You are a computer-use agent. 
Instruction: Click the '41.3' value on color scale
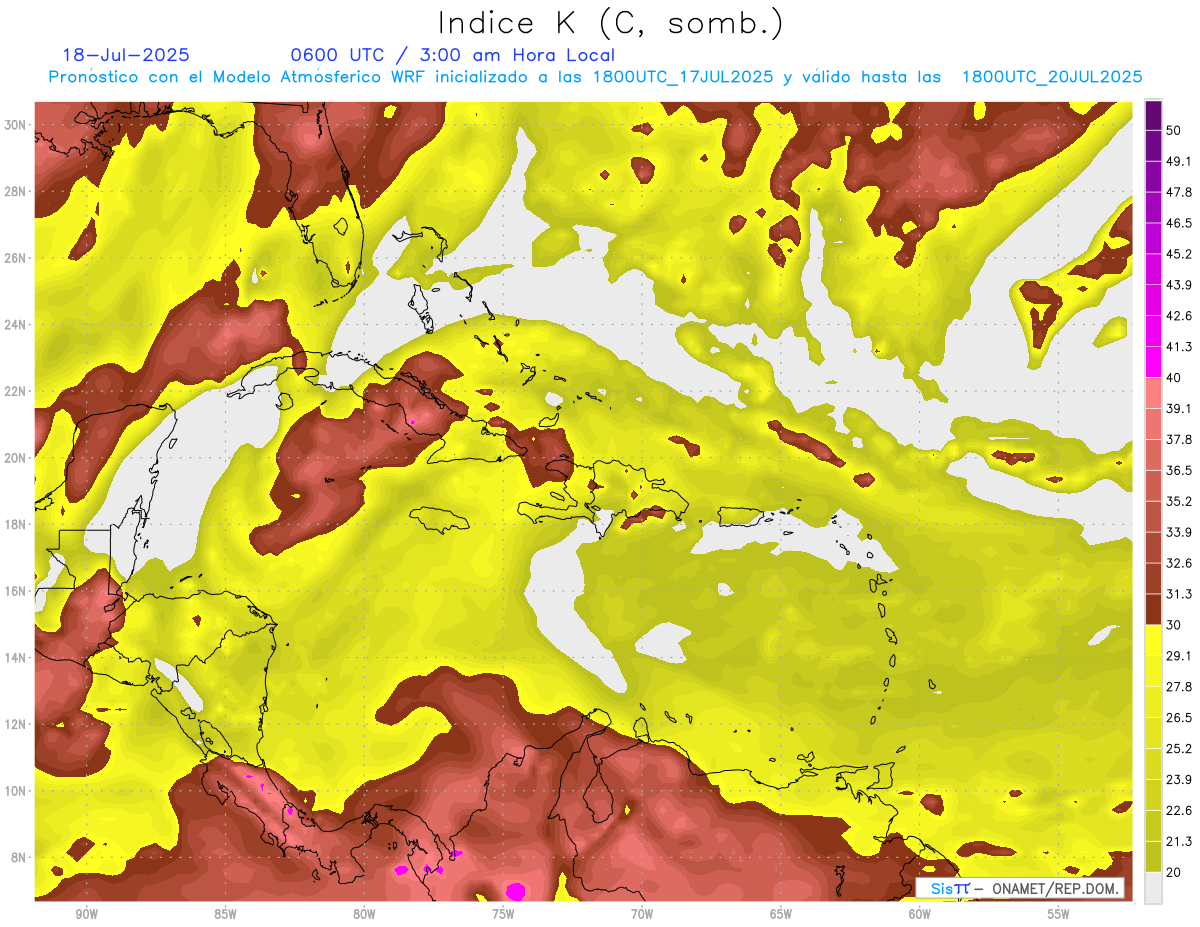coord(1179,347)
